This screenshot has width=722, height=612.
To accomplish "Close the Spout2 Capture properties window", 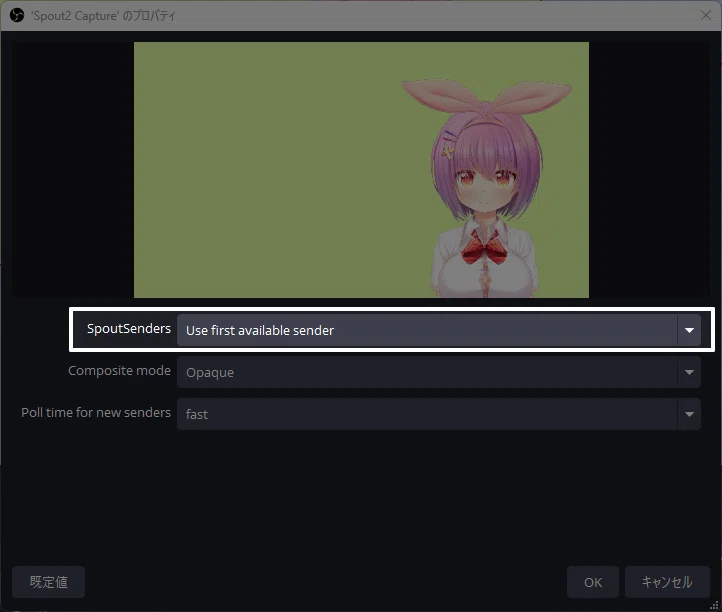I will (x=705, y=15).
